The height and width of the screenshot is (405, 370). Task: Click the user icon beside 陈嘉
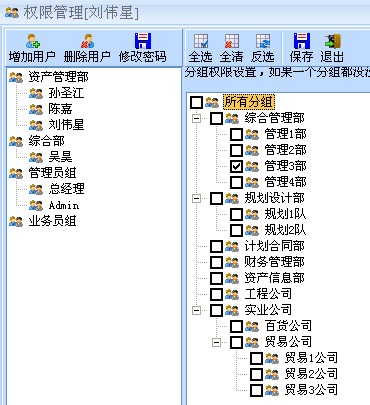[x=36, y=109]
